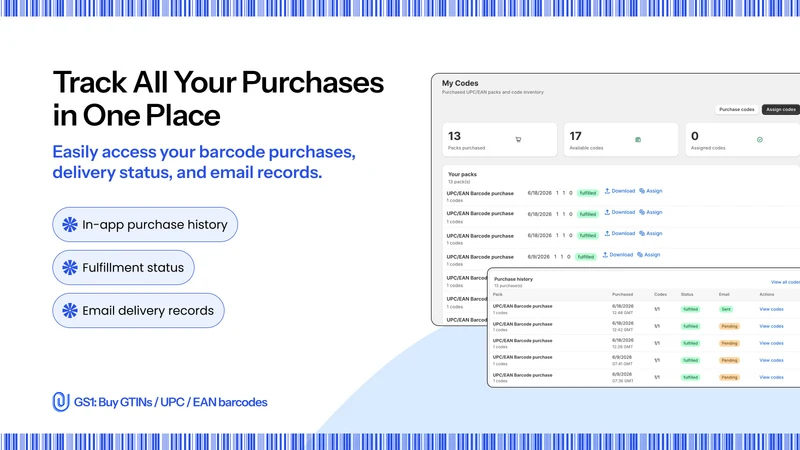Image resolution: width=800 pixels, height=450 pixels.
Task: Click View codes for the 12:26 GMT purchase
Action: pyautogui.click(x=771, y=343)
